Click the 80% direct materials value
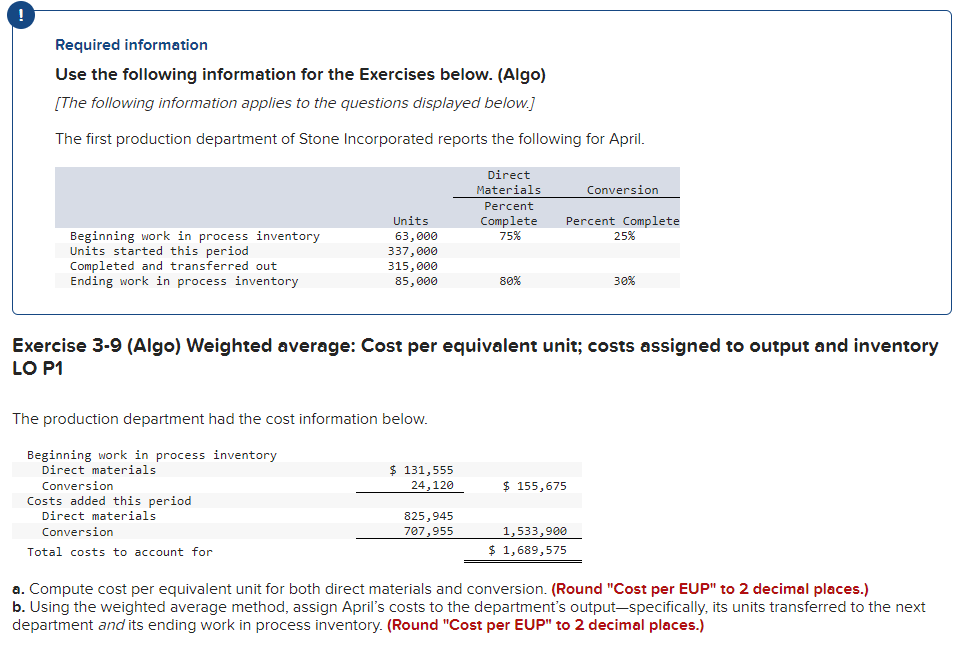The image size is (953, 653). click(509, 281)
